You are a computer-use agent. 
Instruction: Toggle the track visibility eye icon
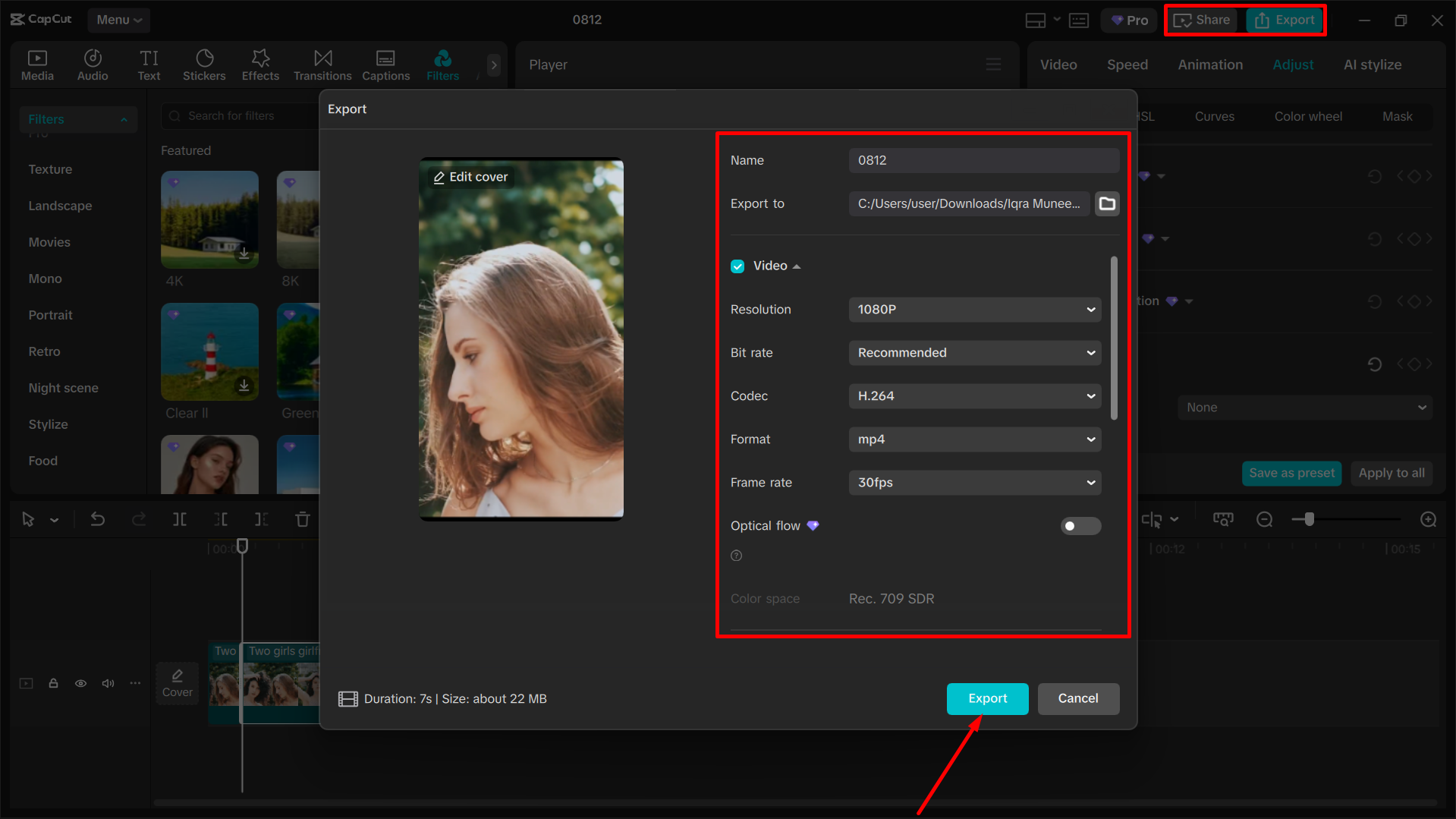click(80, 683)
